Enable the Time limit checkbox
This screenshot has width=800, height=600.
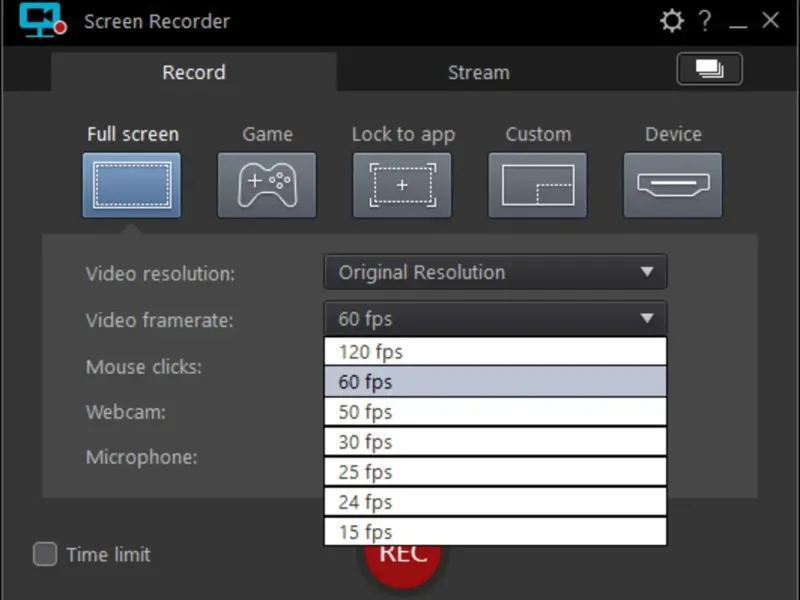45,554
